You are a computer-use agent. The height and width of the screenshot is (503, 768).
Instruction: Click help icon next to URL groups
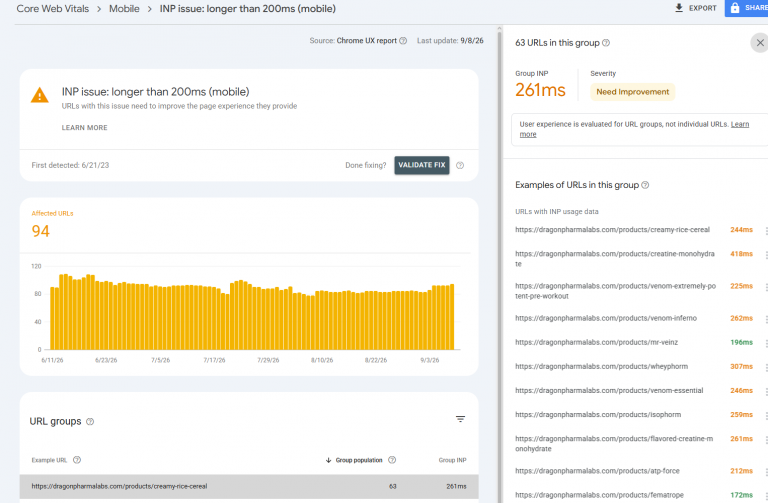pos(90,422)
